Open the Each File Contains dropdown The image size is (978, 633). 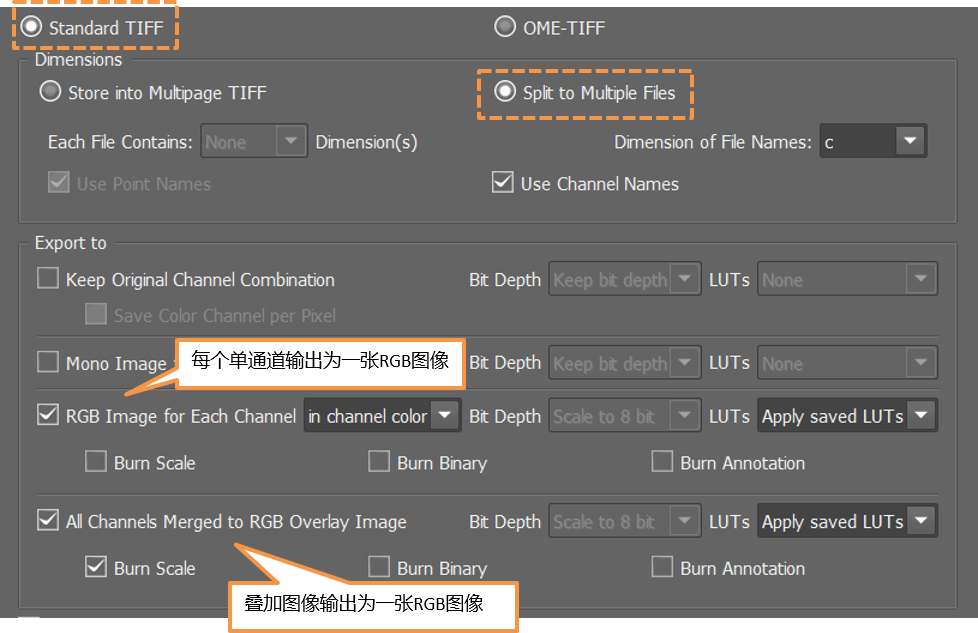click(x=254, y=142)
